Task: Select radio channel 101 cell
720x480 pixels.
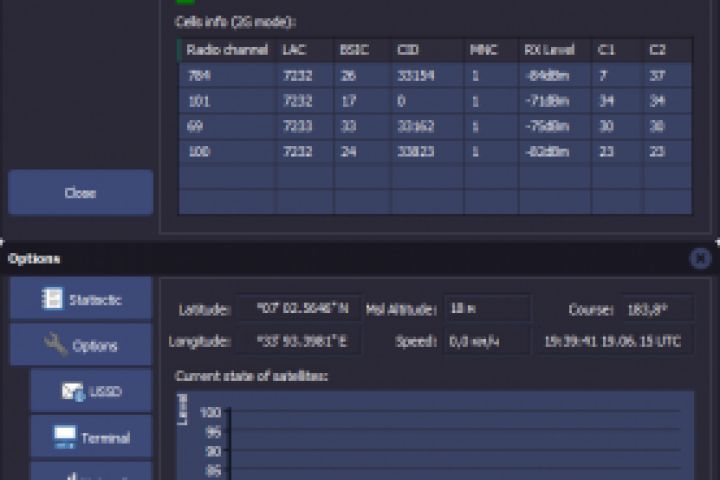Action: 227,101
